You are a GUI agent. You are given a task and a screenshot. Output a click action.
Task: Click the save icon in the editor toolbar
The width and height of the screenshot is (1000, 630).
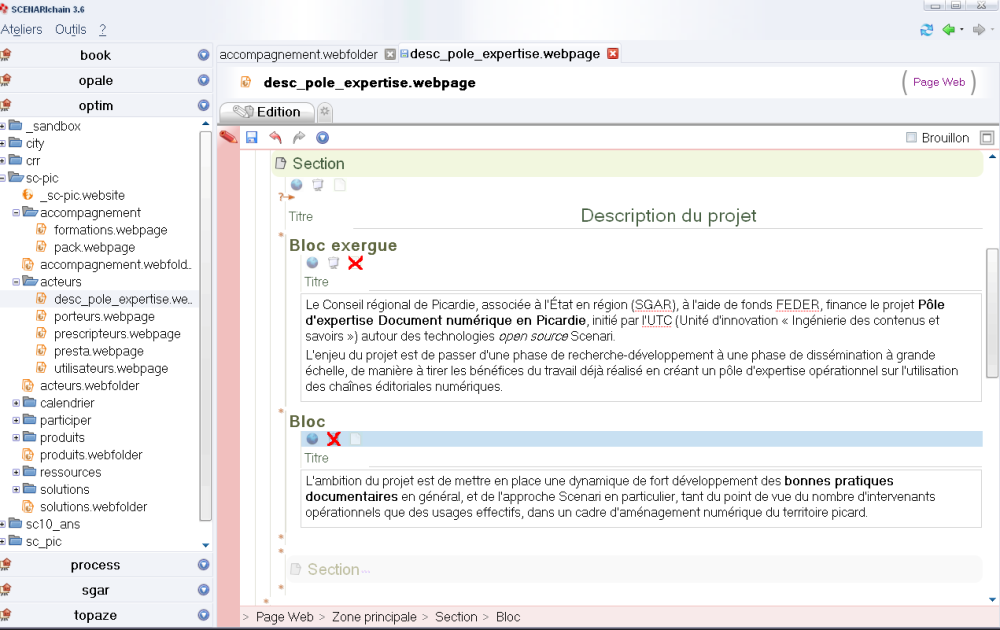[252, 138]
